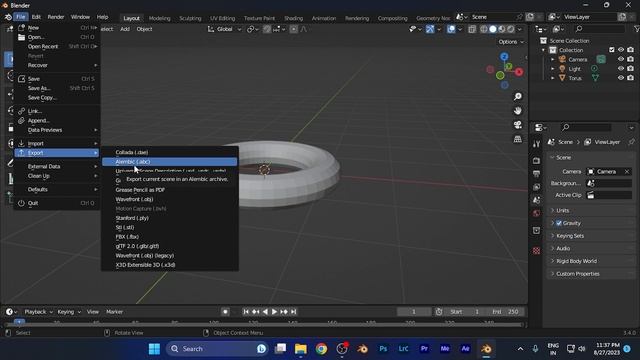Click the red X axis gizmo ball
This screenshot has width=640, height=360.
coord(519,72)
